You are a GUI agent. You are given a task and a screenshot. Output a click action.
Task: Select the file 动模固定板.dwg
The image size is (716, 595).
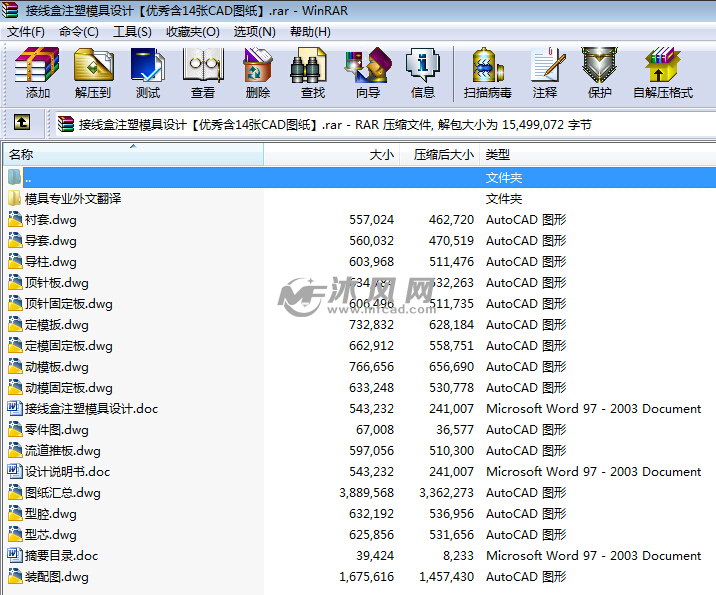(68, 388)
